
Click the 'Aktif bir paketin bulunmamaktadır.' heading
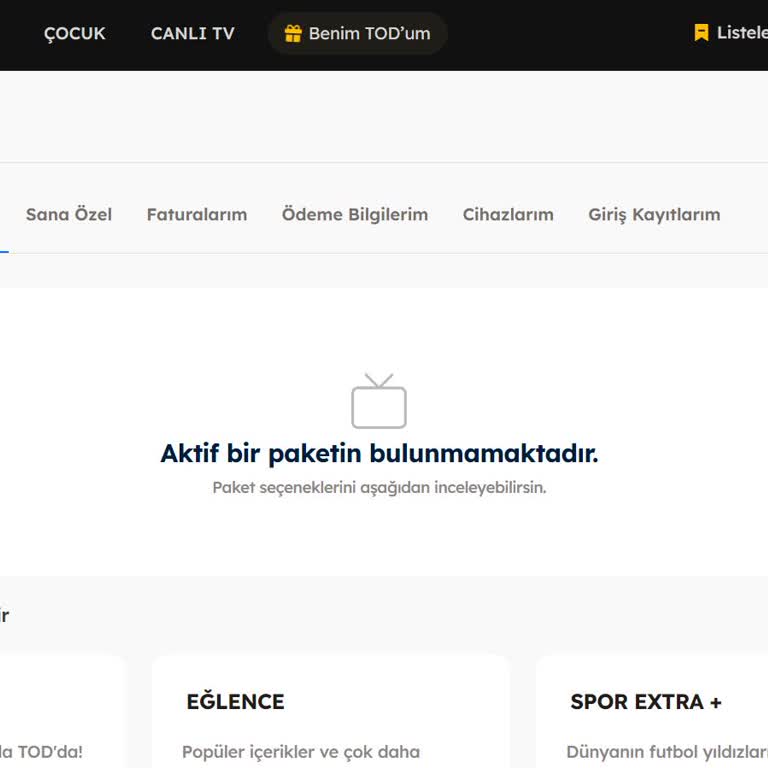click(379, 453)
